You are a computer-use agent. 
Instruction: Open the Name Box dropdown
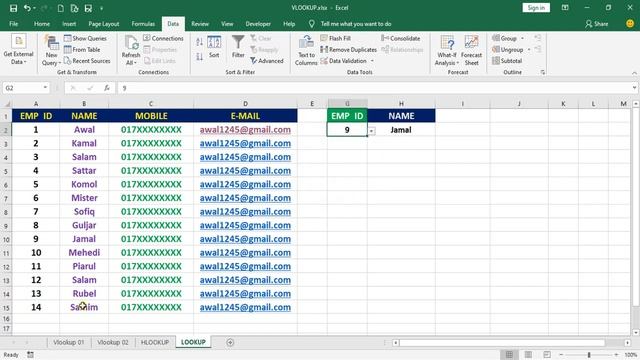pos(45,88)
